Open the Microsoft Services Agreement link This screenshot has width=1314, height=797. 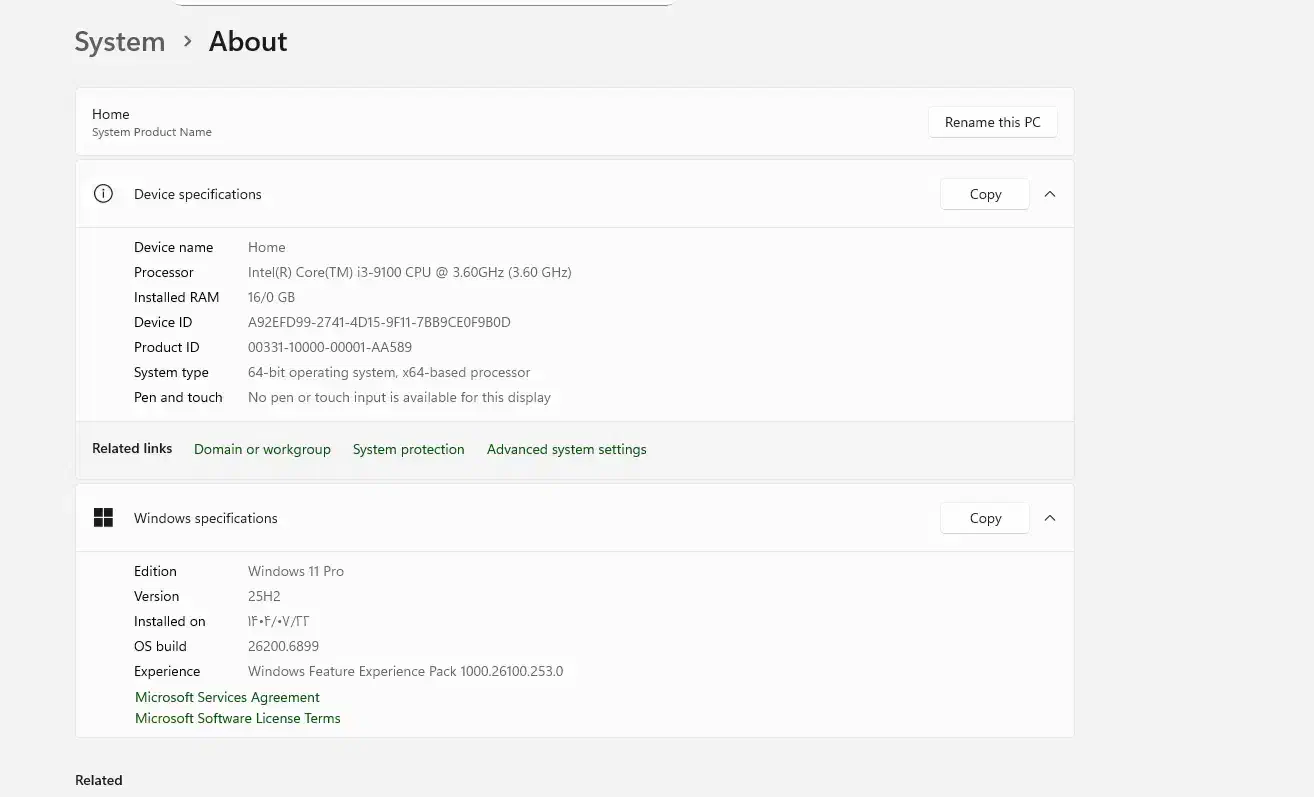(x=227, y=697)
